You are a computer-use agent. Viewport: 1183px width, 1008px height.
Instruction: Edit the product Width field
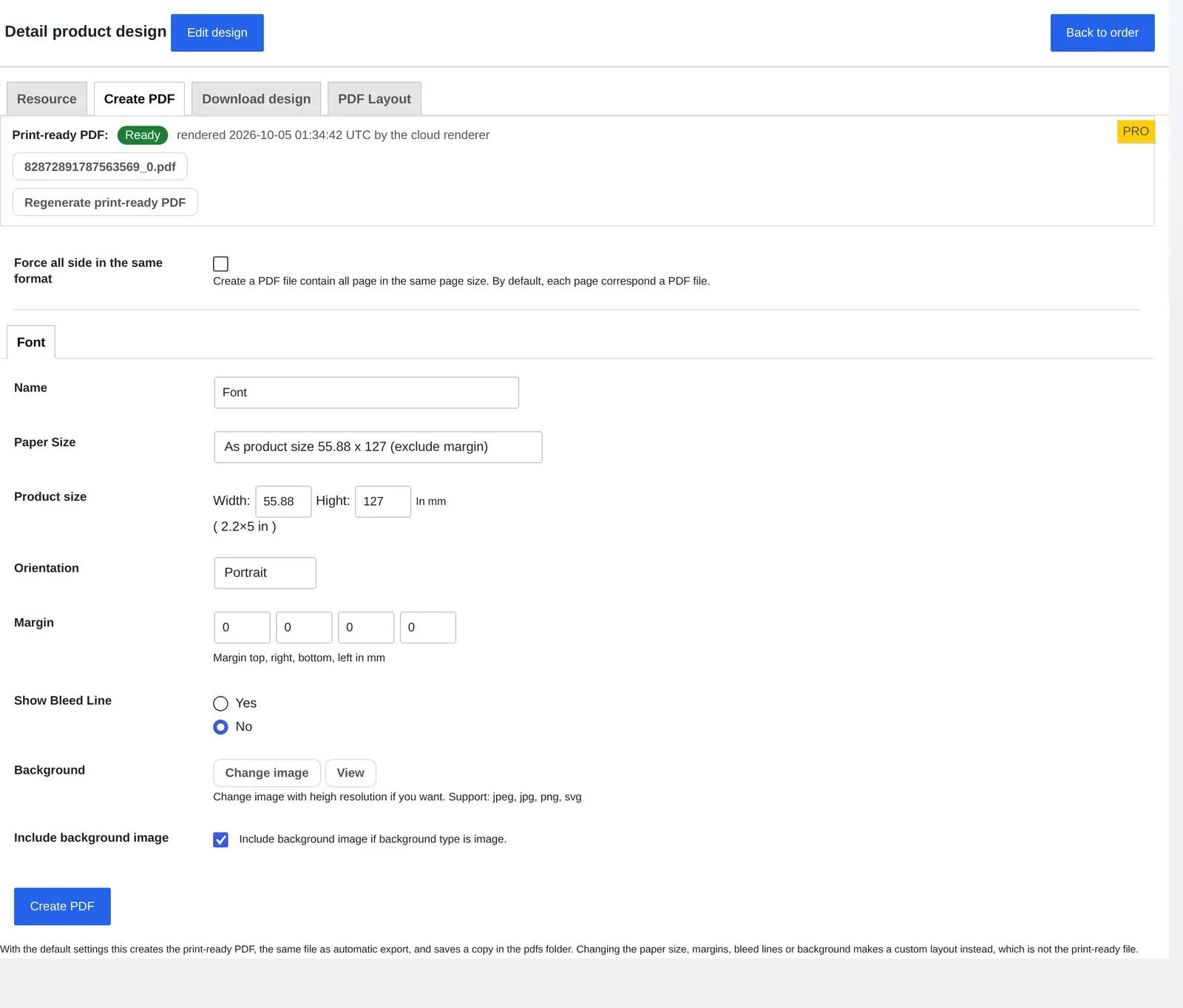283,501
